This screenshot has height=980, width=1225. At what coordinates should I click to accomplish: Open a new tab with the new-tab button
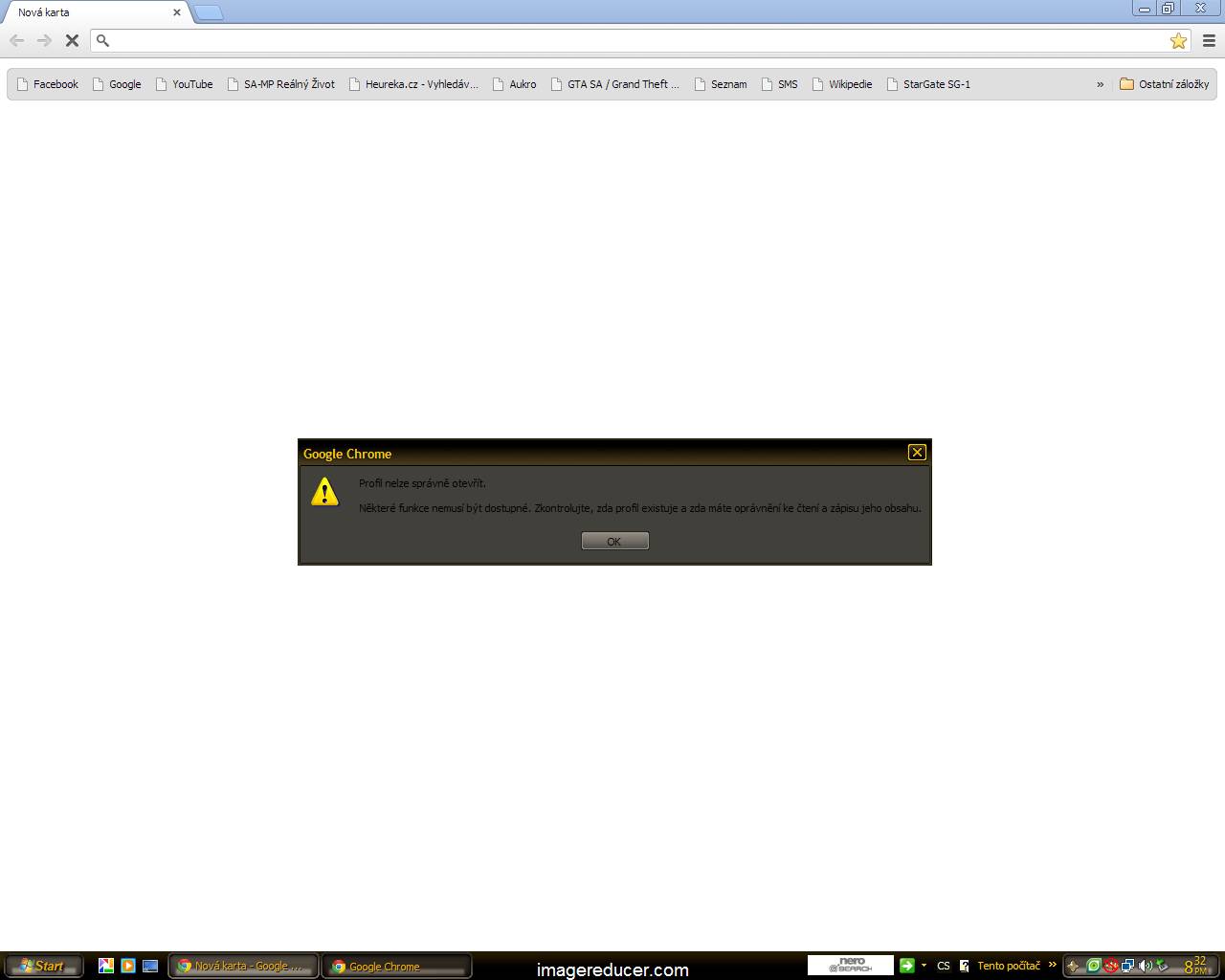tap(209, 12)
